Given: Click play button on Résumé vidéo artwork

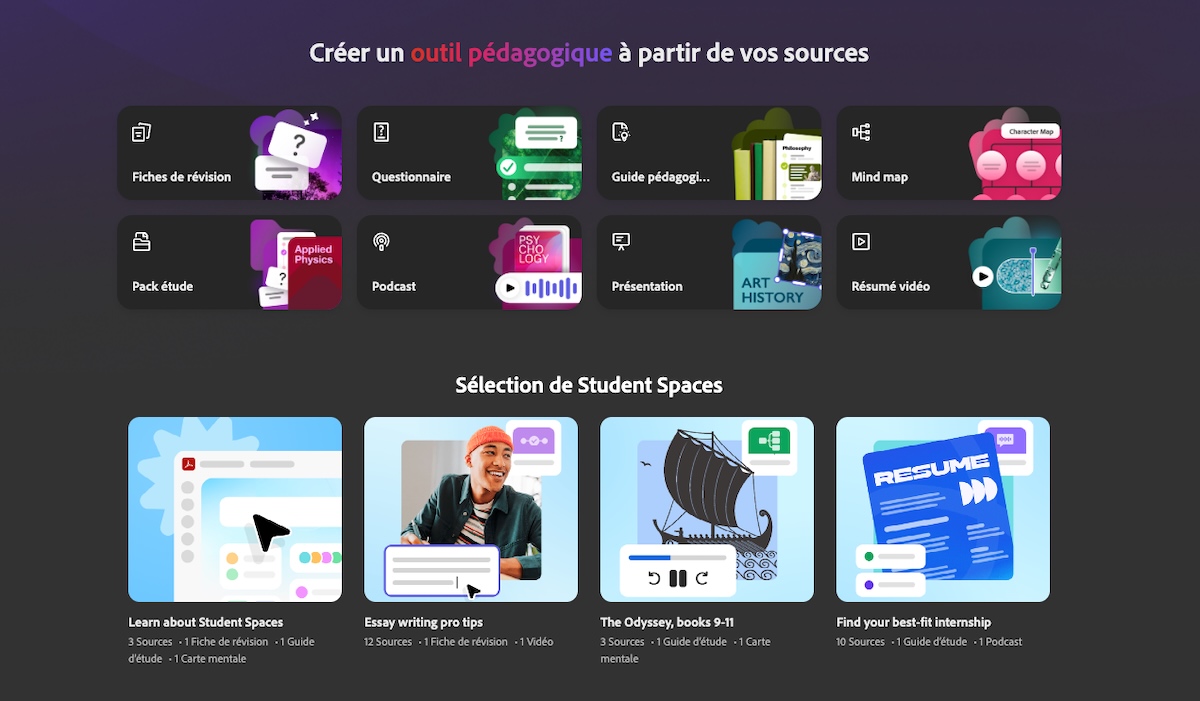Looking at the screenshot, I should (x=983, y=276).
